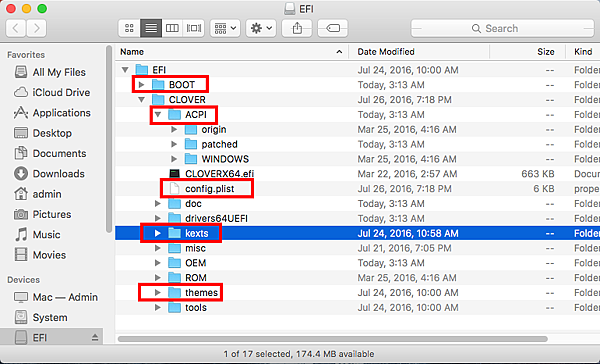
Task: Expand the drivers64UEFI folder
Action: (x=158, y=219)
